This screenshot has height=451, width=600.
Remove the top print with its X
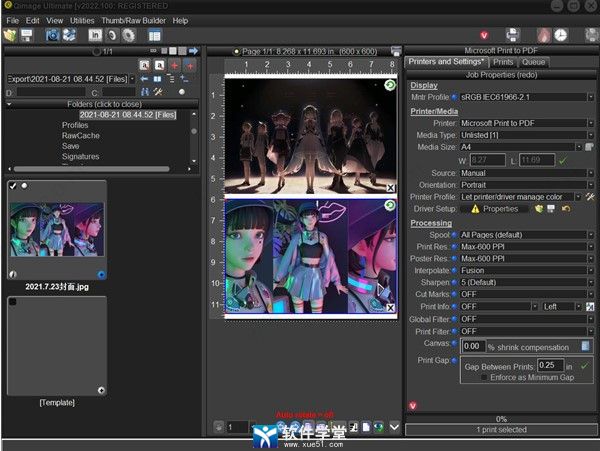click(390, 188)
